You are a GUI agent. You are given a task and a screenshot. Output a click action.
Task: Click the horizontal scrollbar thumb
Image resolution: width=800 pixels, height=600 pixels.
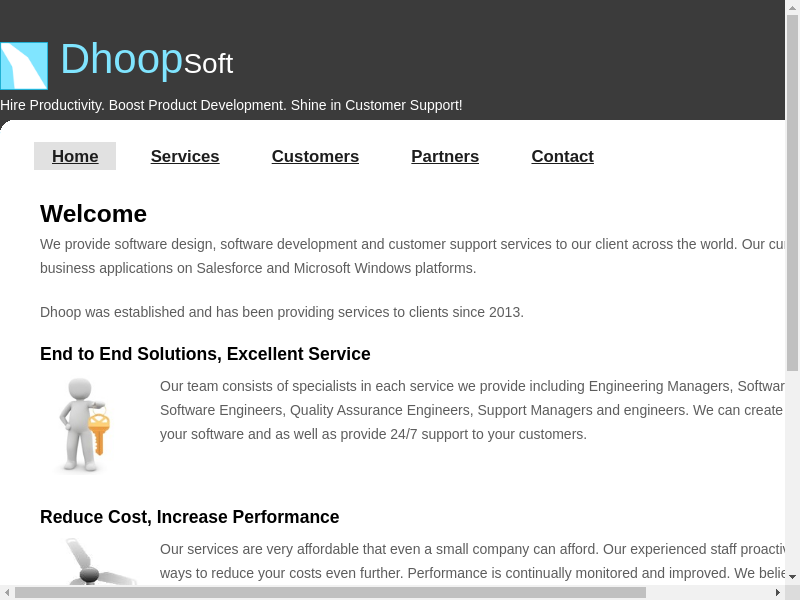(x=330, y=592)
